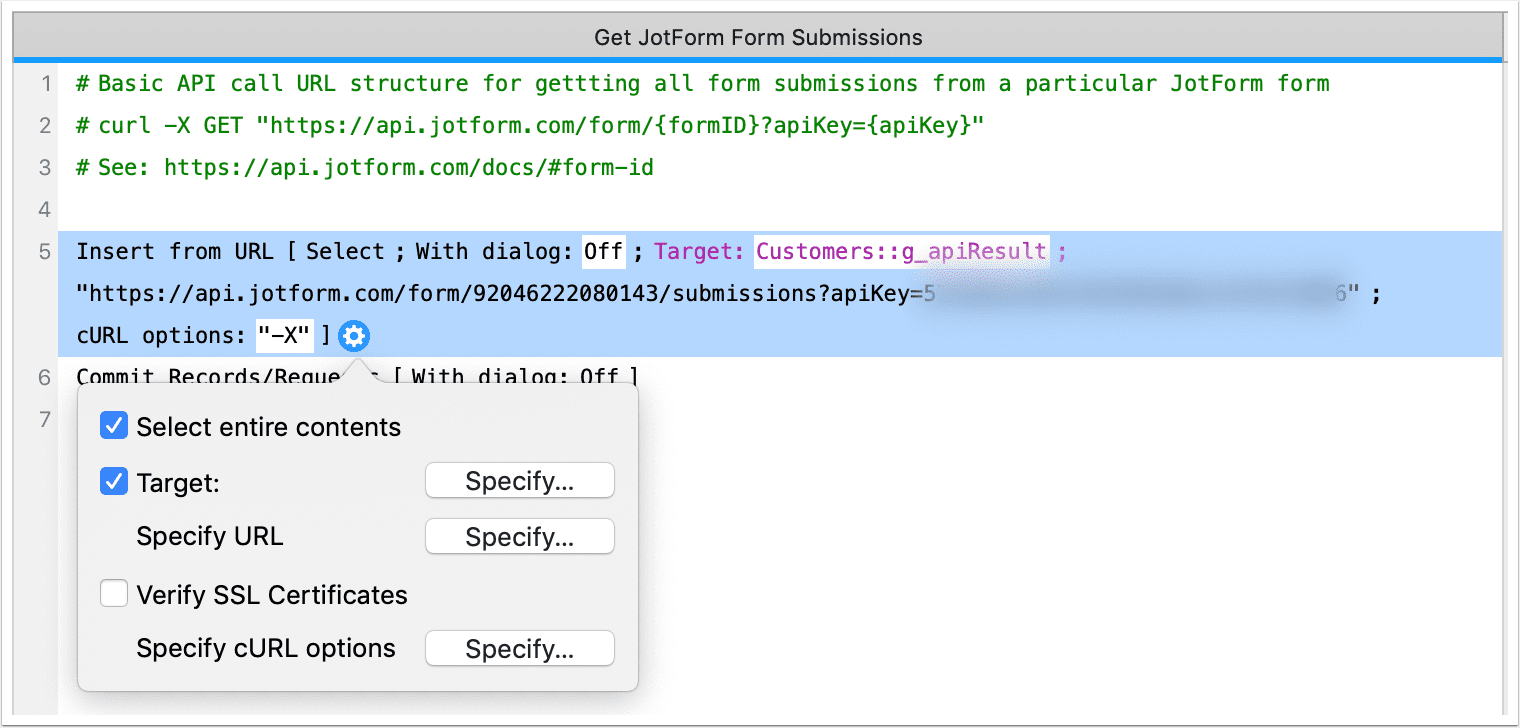This screenshot has height=728, width=1520.
Task: Toggle the "With dialog: Off" option
Action: tap(602, 251)
